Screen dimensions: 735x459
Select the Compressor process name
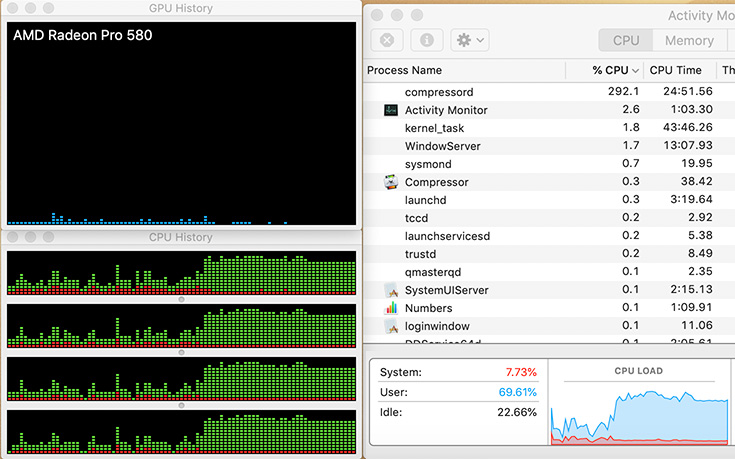click(436, 182)
